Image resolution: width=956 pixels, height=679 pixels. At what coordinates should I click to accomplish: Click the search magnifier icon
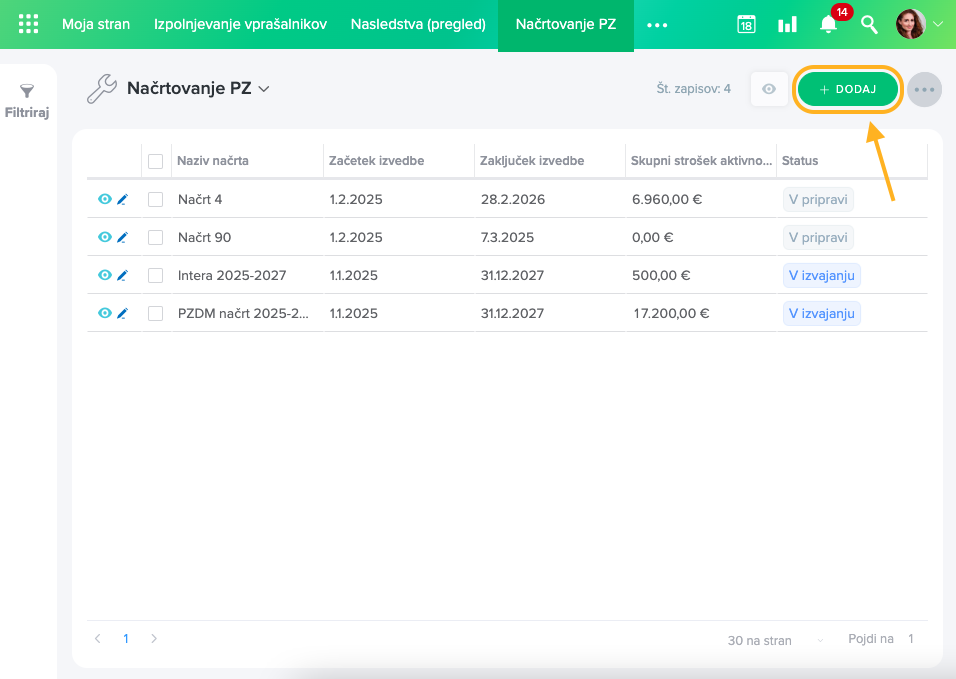[869, 25]
